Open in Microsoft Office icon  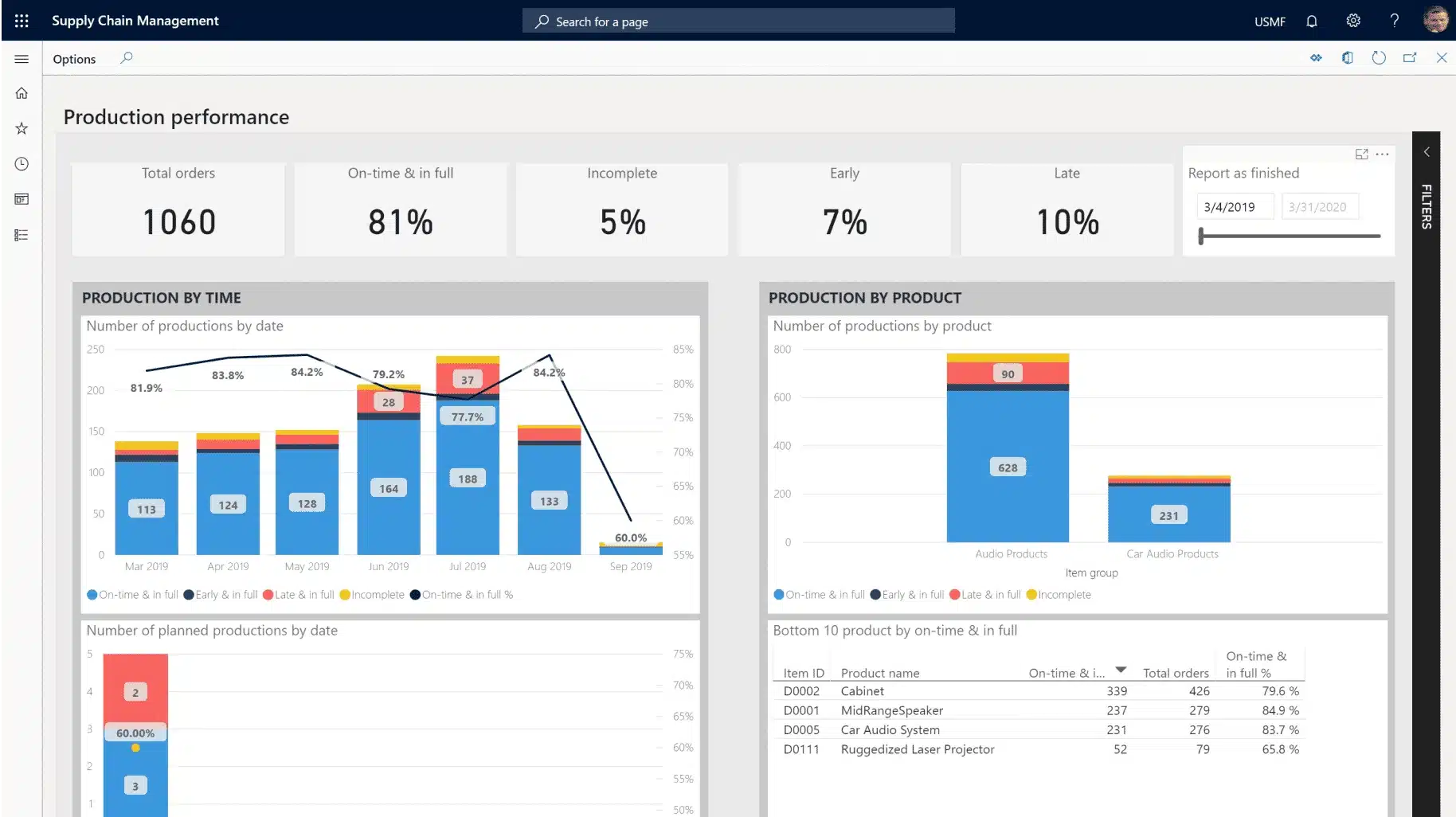pyautogui.click(x=1348, y=58)
